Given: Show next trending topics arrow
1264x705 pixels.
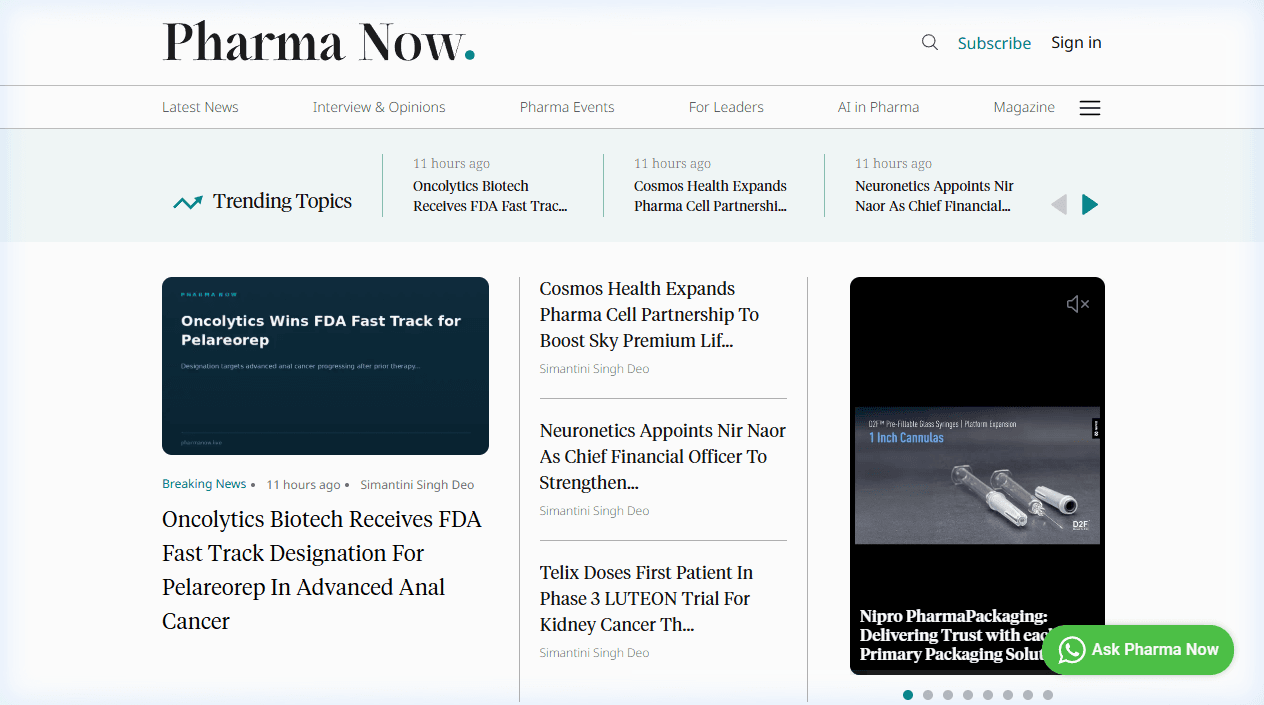Looking at the screenshot, I should 1090,205.
